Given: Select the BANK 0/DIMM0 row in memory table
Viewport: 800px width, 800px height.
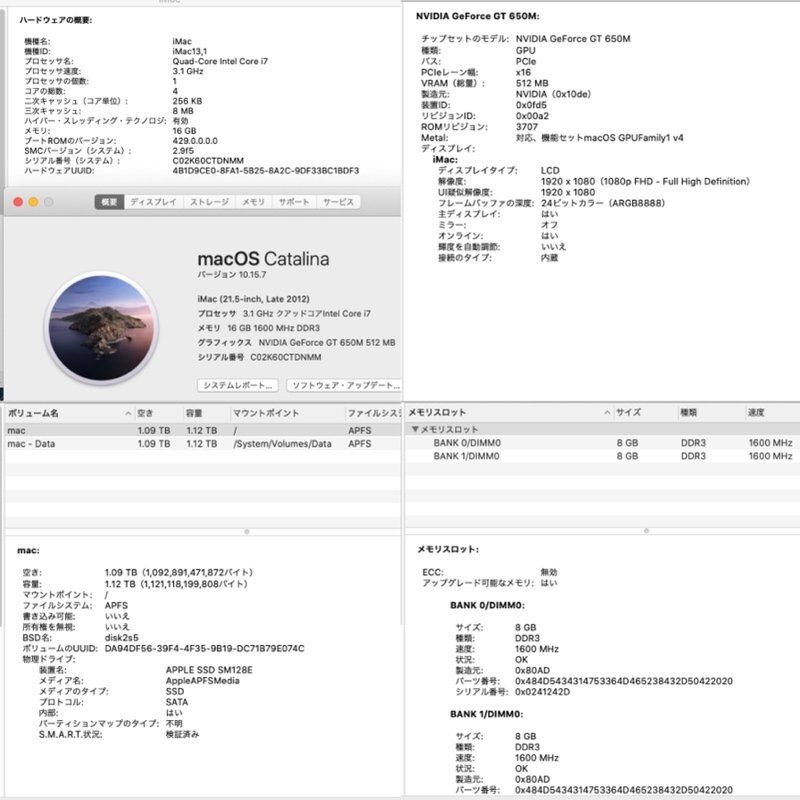Looking at the screenshot, I should pyautogui.click(x=603, y=443).
